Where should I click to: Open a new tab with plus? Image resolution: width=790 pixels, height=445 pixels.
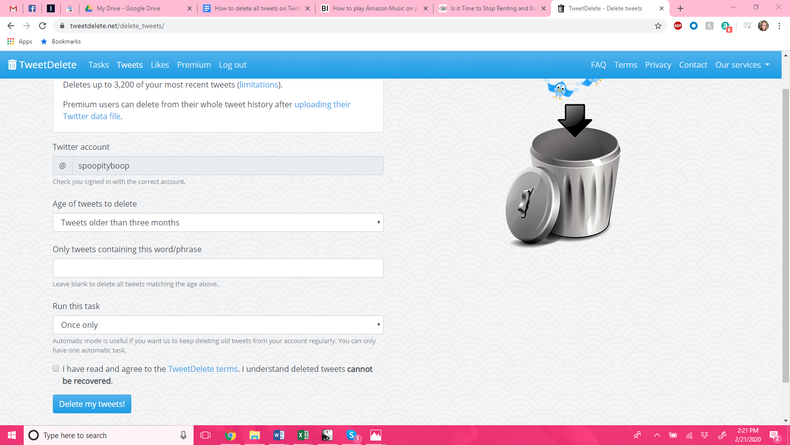pyautogui.click(x=680, y=8)
